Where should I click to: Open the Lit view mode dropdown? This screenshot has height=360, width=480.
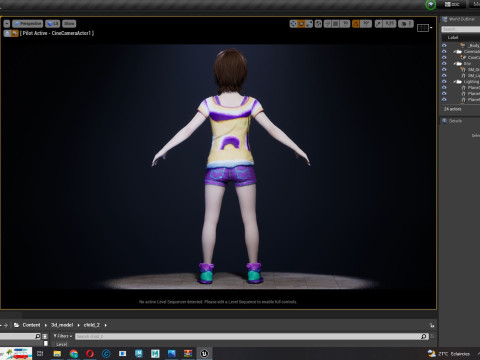[53, 24]
